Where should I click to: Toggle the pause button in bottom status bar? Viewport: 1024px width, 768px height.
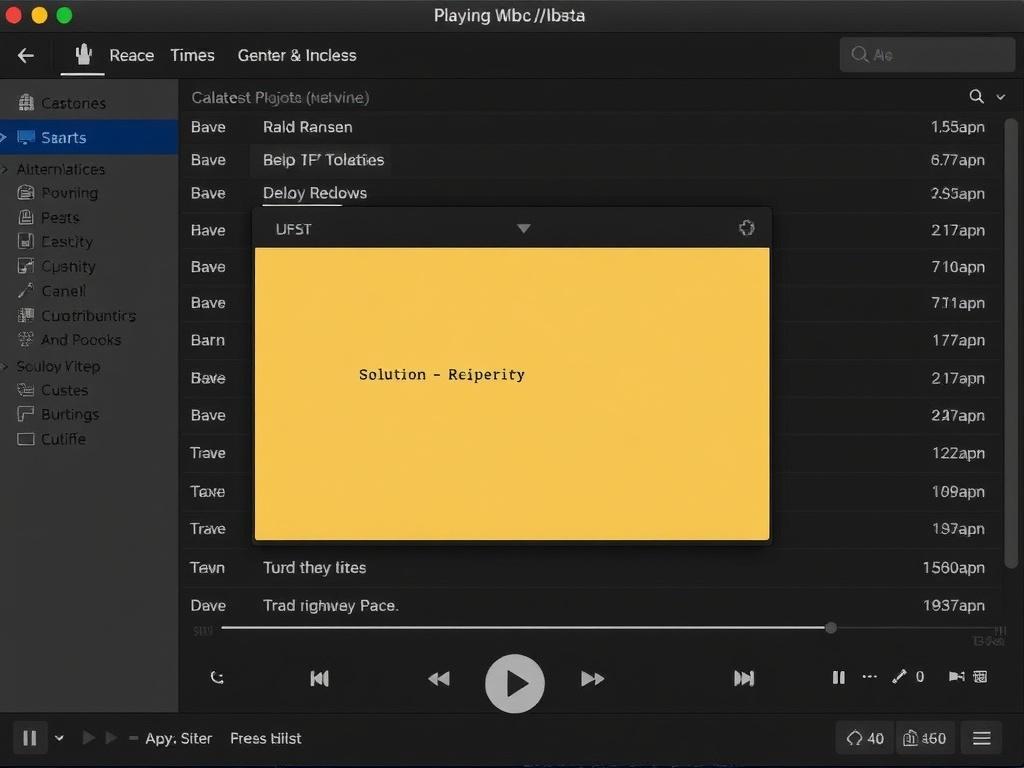(x=30, y=738)
